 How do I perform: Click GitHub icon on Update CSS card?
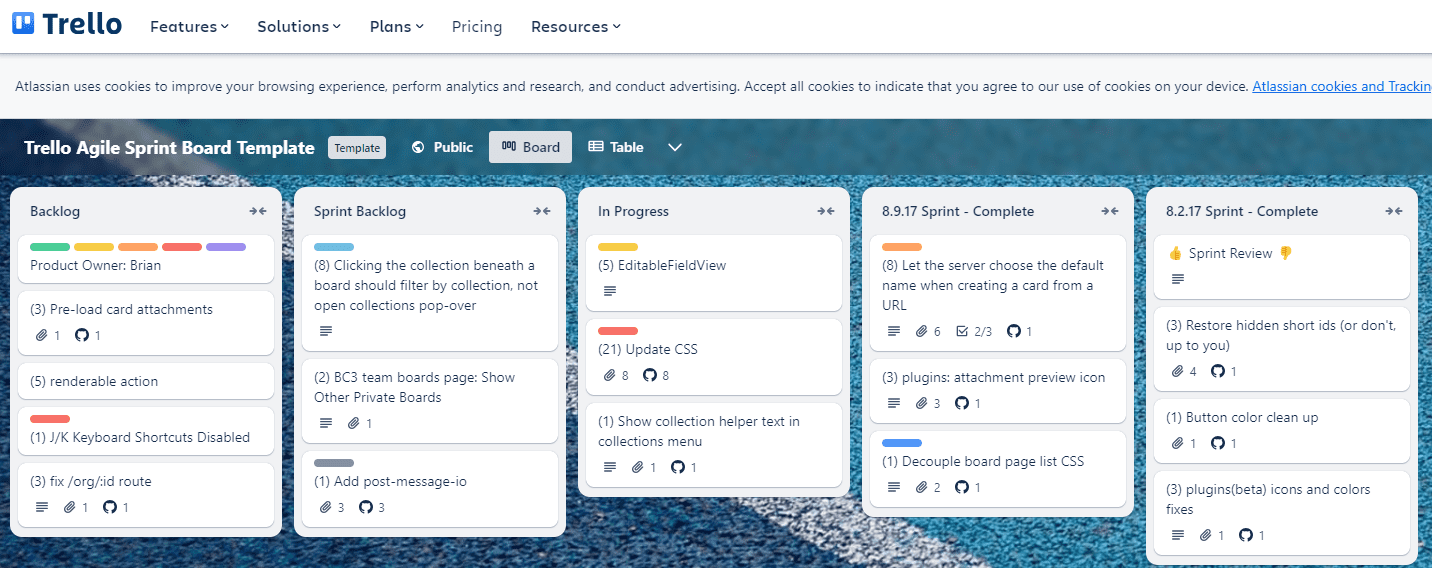tap(650, 375)
